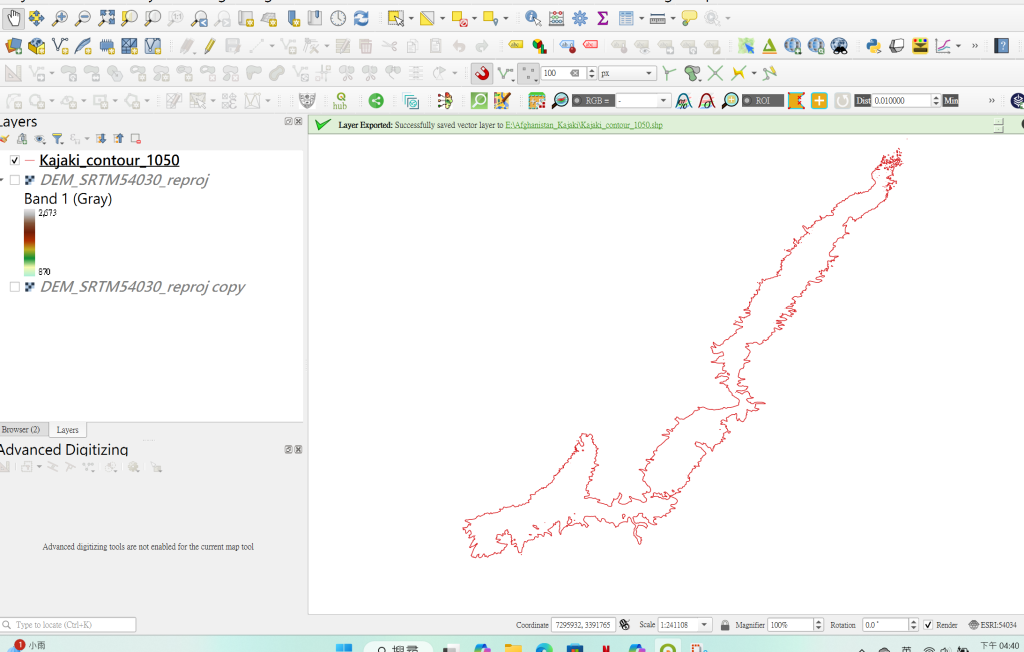Switch to the Browser (2) tab

tap(21, 429)
